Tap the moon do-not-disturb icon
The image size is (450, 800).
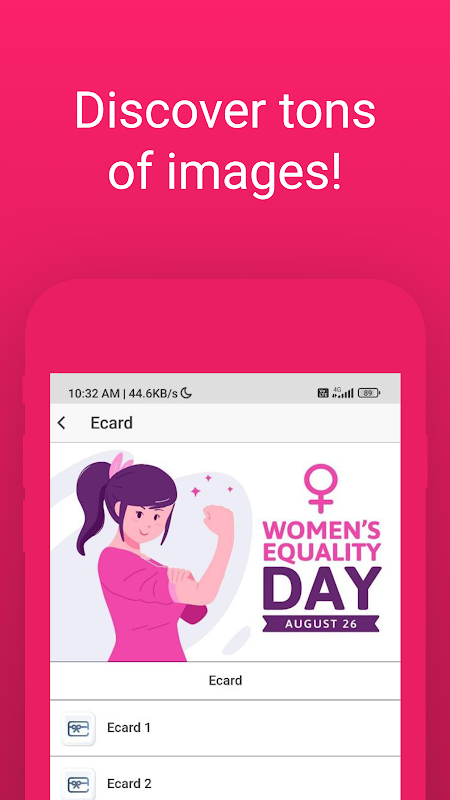pos(186,392)
